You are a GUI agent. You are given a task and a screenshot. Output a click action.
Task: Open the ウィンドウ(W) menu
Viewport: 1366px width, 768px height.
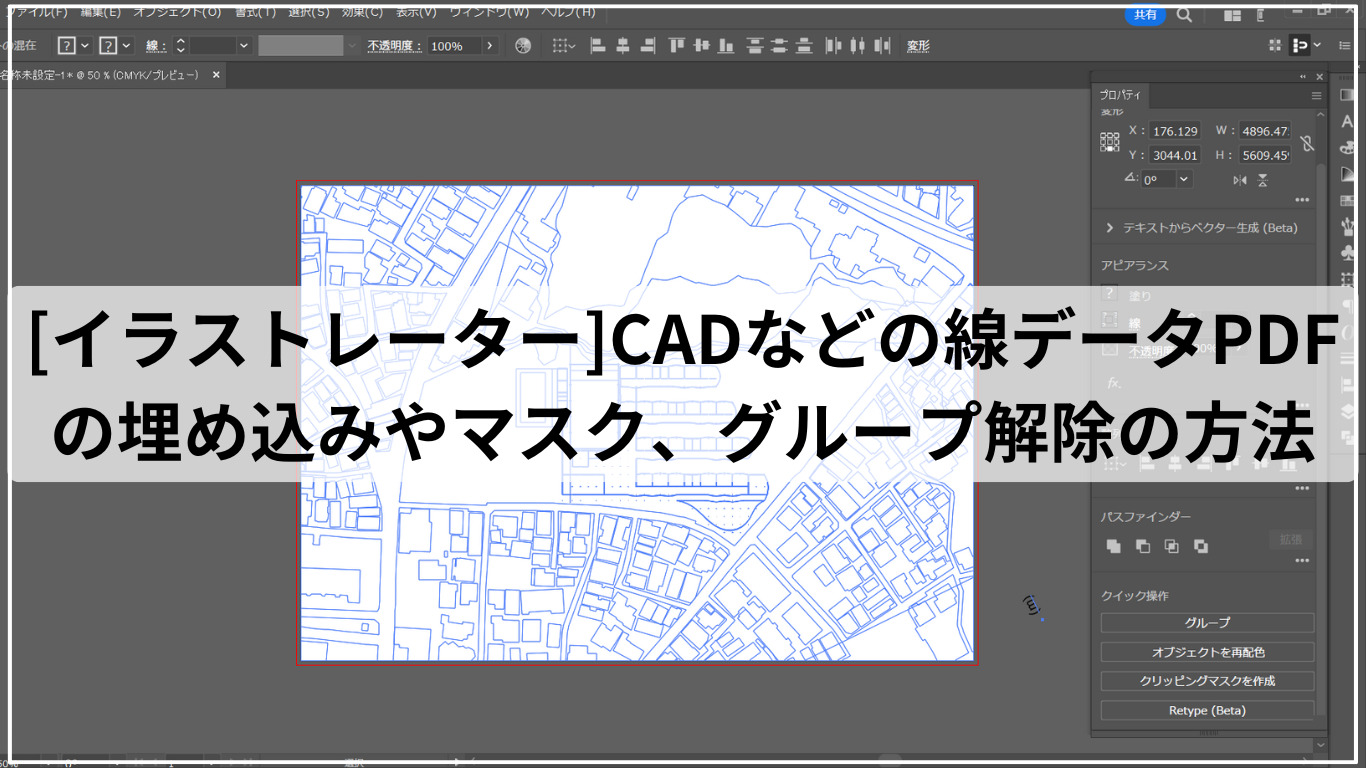tap(489, 12)
